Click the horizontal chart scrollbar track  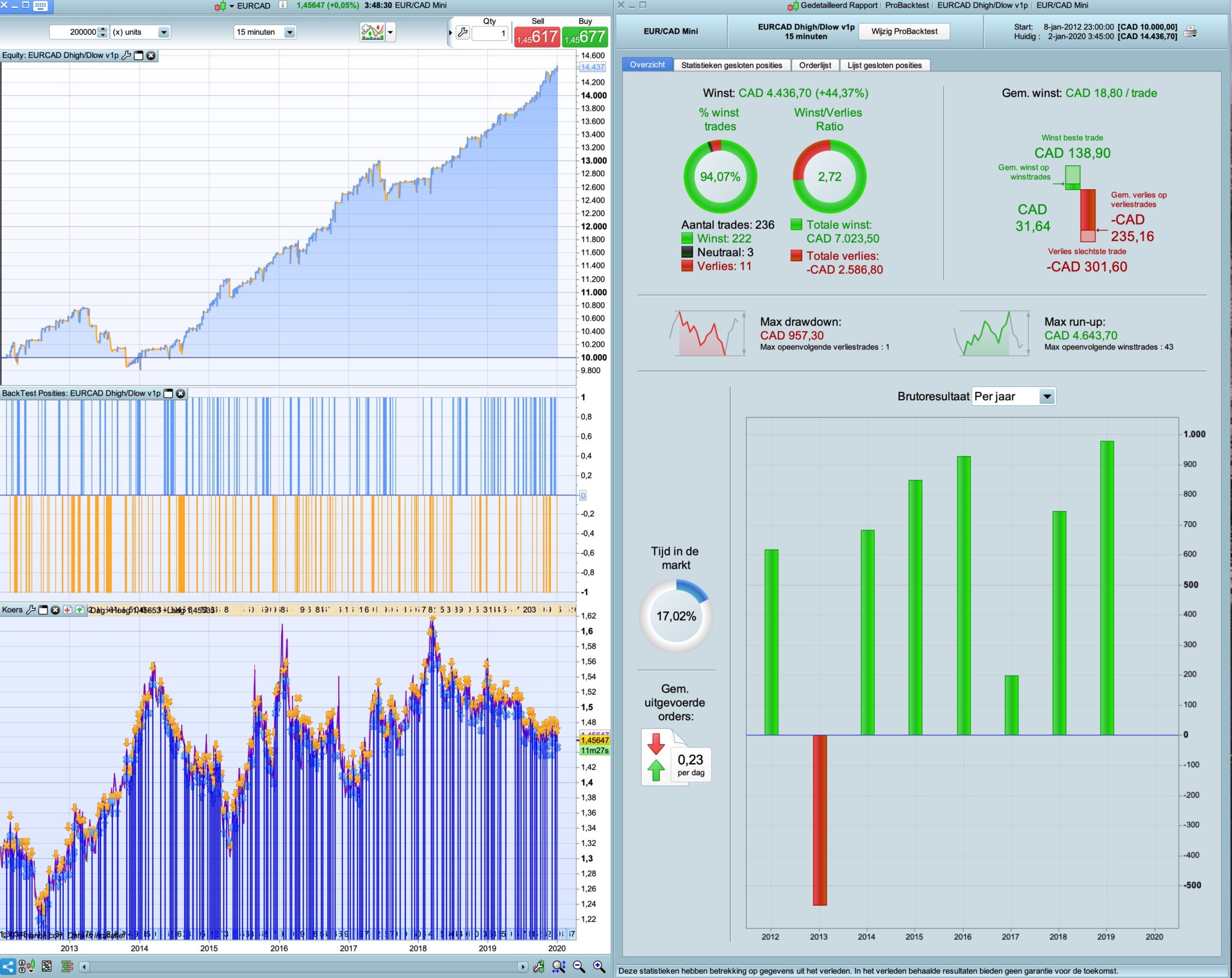point(301,967)
